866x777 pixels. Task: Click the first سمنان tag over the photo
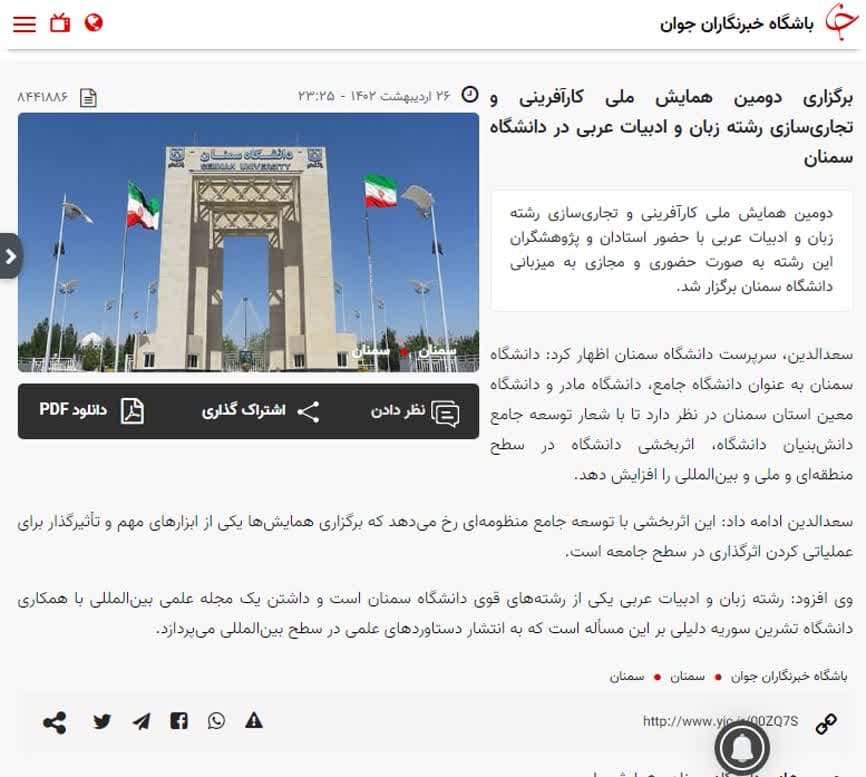tap(437, 351)
